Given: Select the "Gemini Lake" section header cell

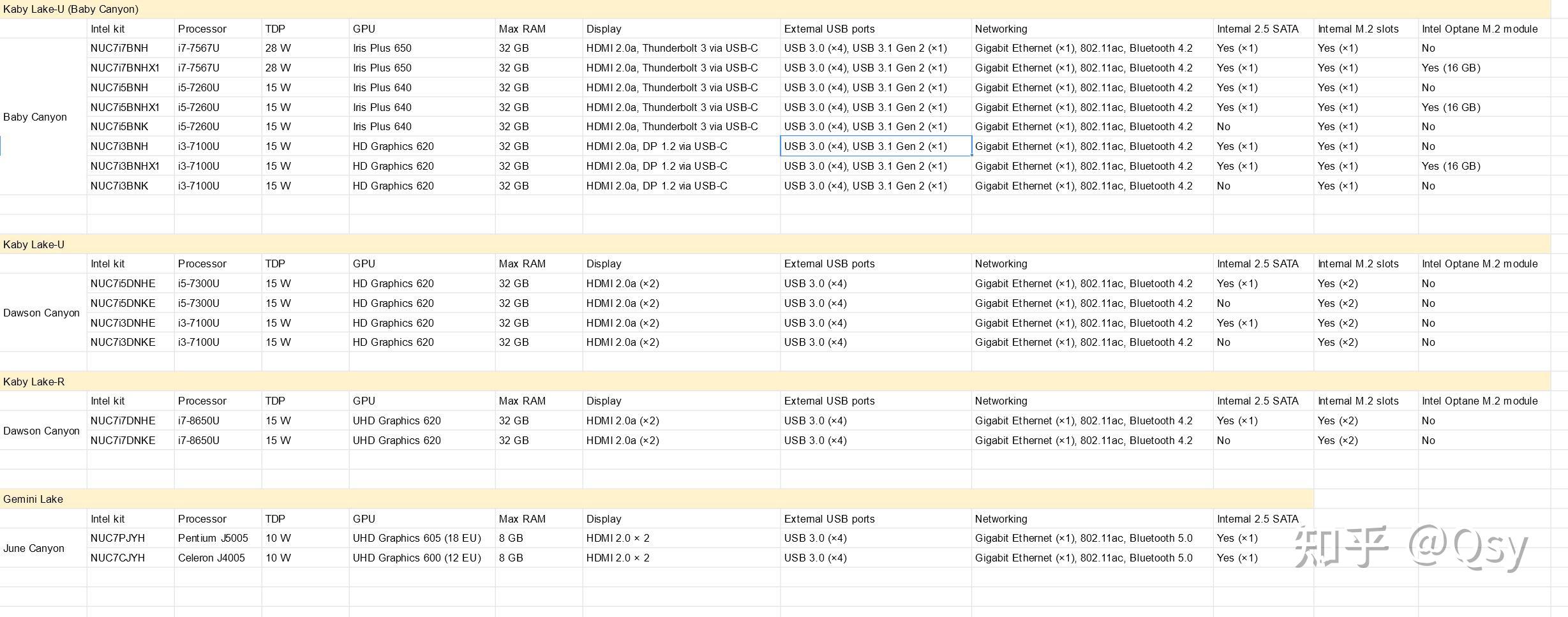Looking at the screenshot, I should pos(33,499).
